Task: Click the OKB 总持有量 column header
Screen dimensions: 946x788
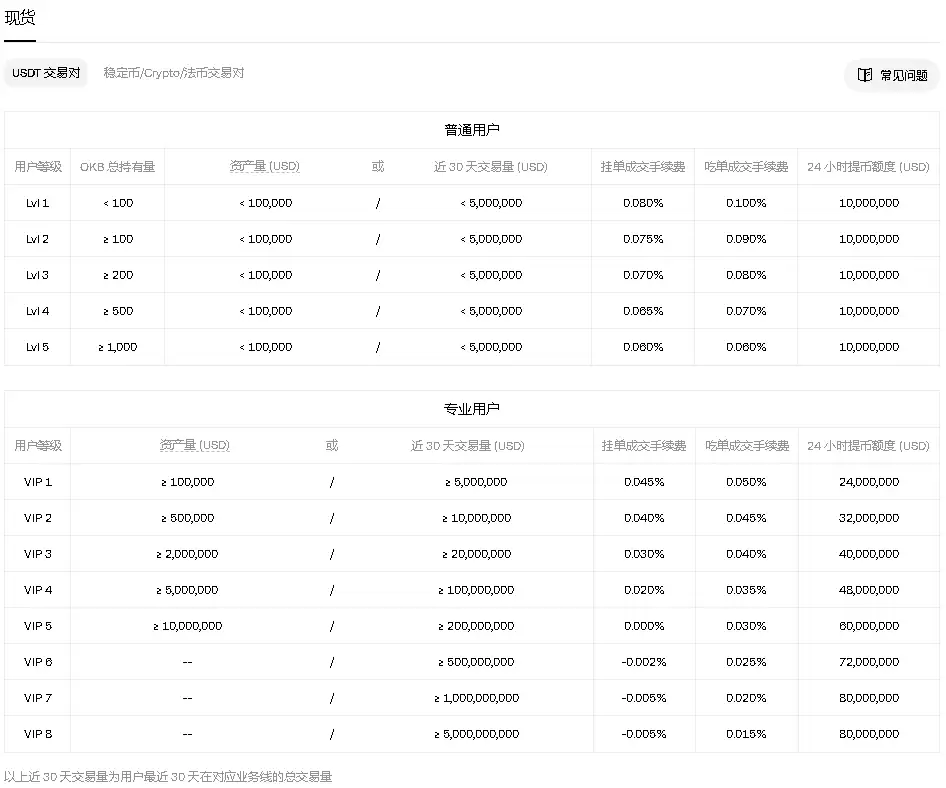Action: point(116,166)
